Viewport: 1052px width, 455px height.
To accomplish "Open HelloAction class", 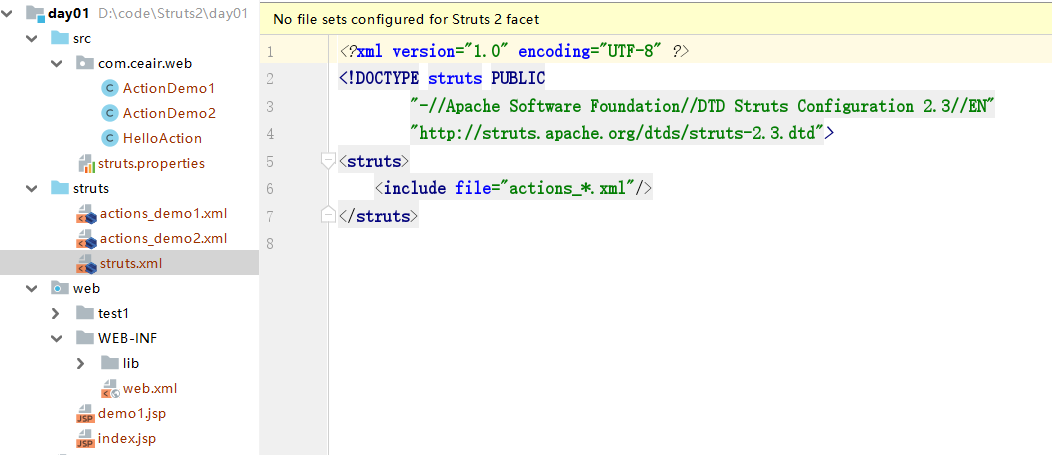I will point(162,138).
